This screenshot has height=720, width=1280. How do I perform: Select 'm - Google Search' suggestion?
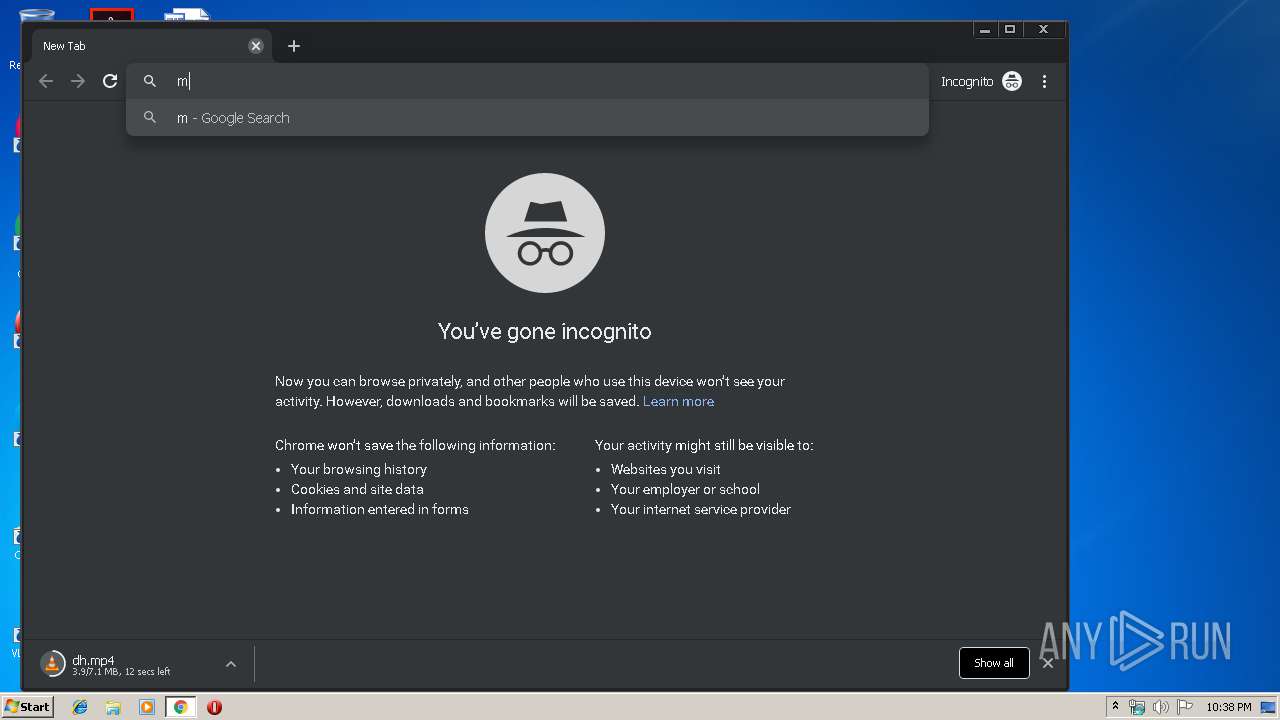coord(527,118)
